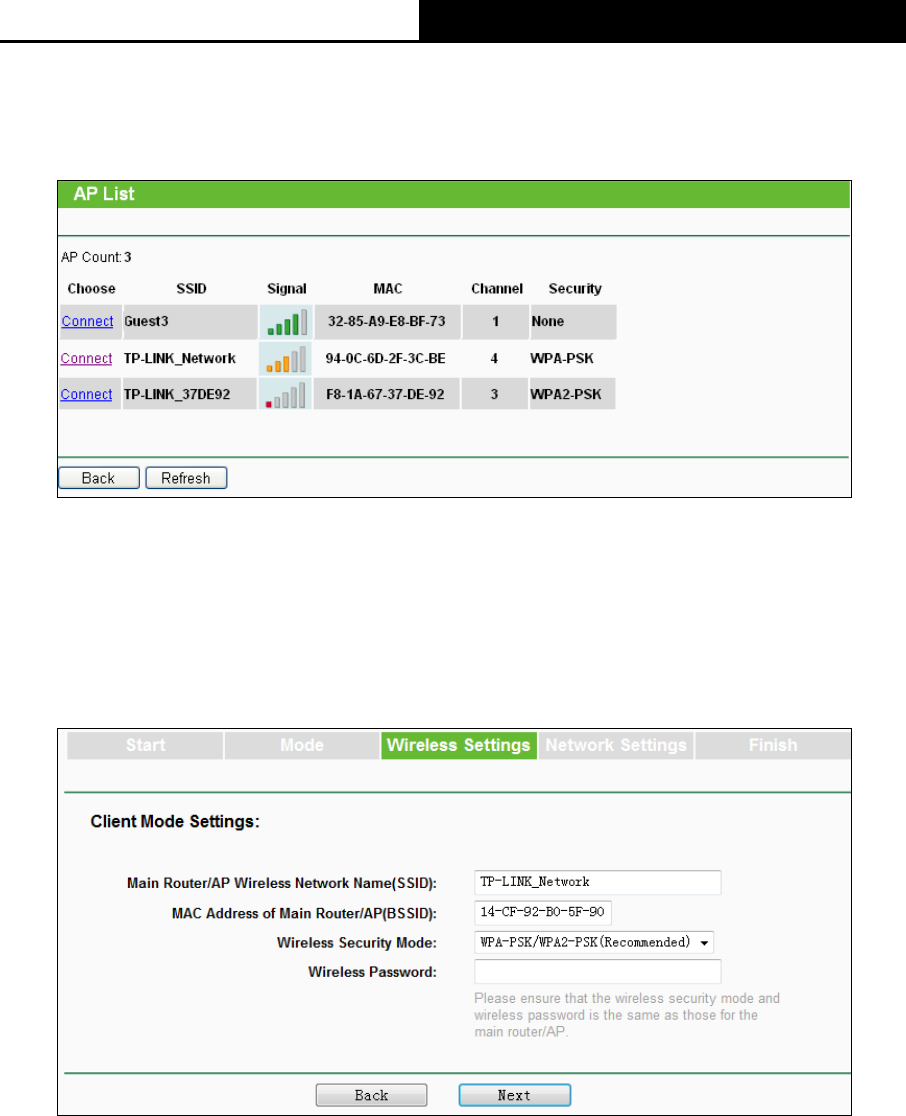The image size is (906, 1116).
Task: Click the Back button in AP List
Action: click(x=98, y=478)
